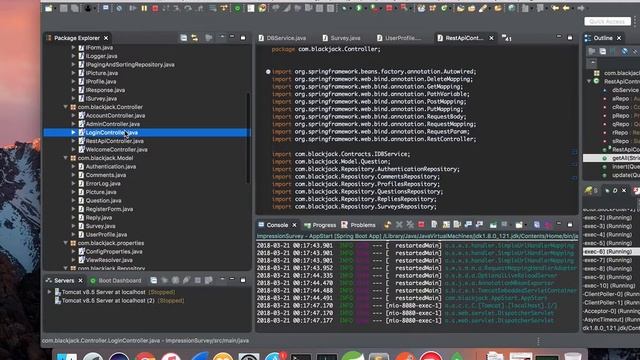Select RegisterForm.java in the Model package
Image resolution: width=640 pixels, height=360 pixels.
[x=109, y=209]
